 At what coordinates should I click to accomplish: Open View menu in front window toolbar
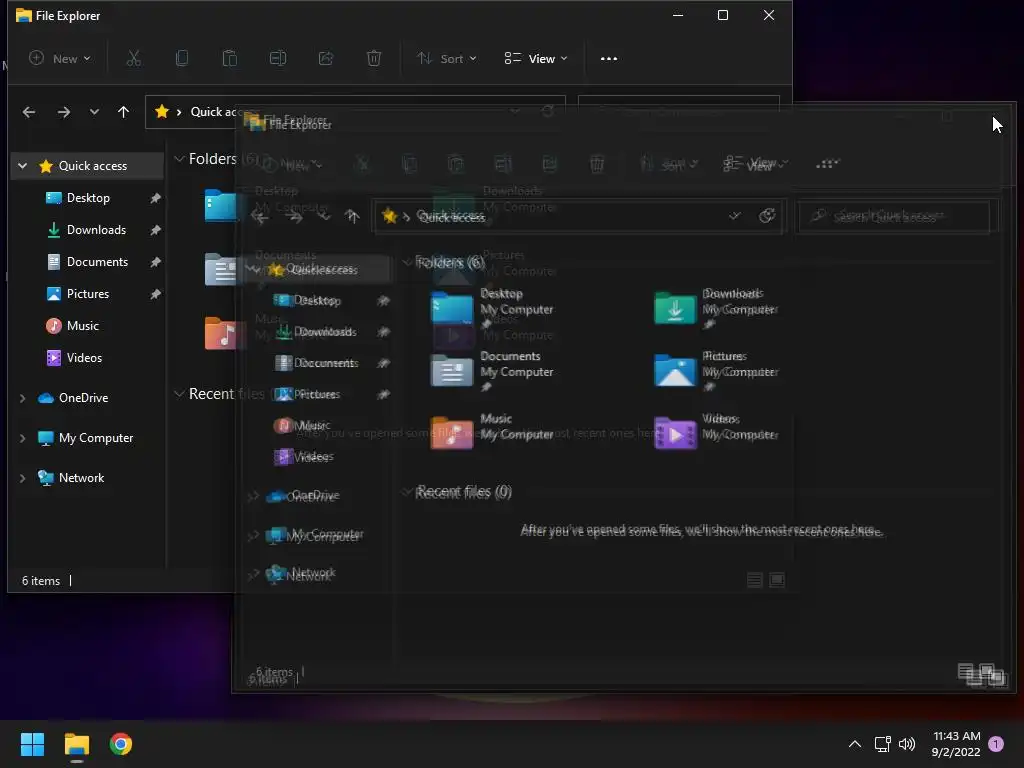click(x=756, y=163)
